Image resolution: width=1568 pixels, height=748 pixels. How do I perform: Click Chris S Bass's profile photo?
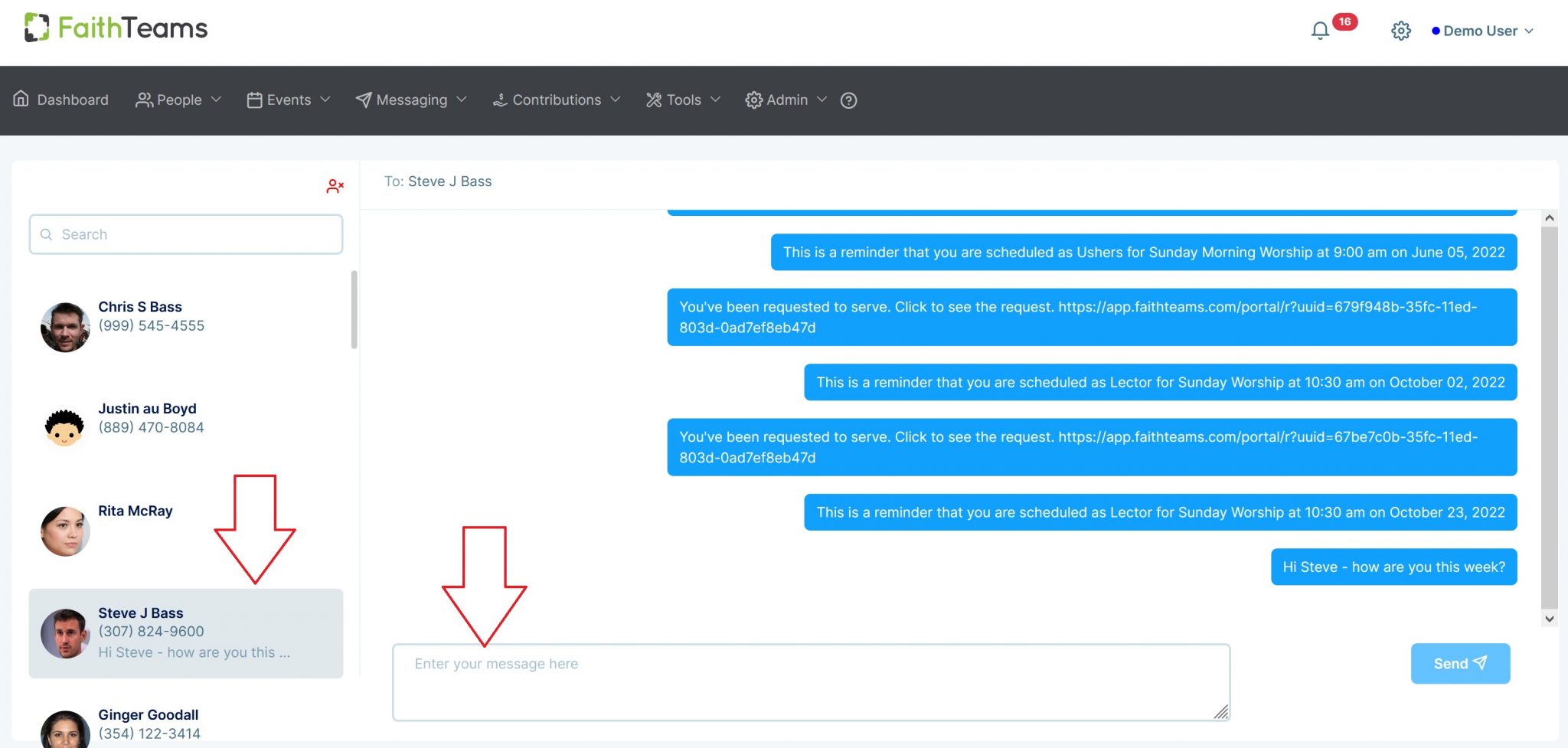[65, 326]
